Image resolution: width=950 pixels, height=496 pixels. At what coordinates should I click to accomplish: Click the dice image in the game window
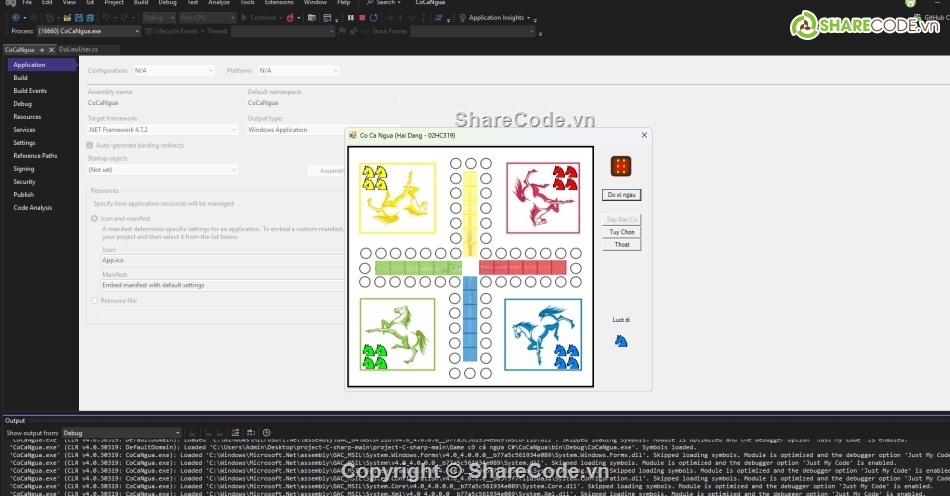pyautogui.click(x=620, y=165)
